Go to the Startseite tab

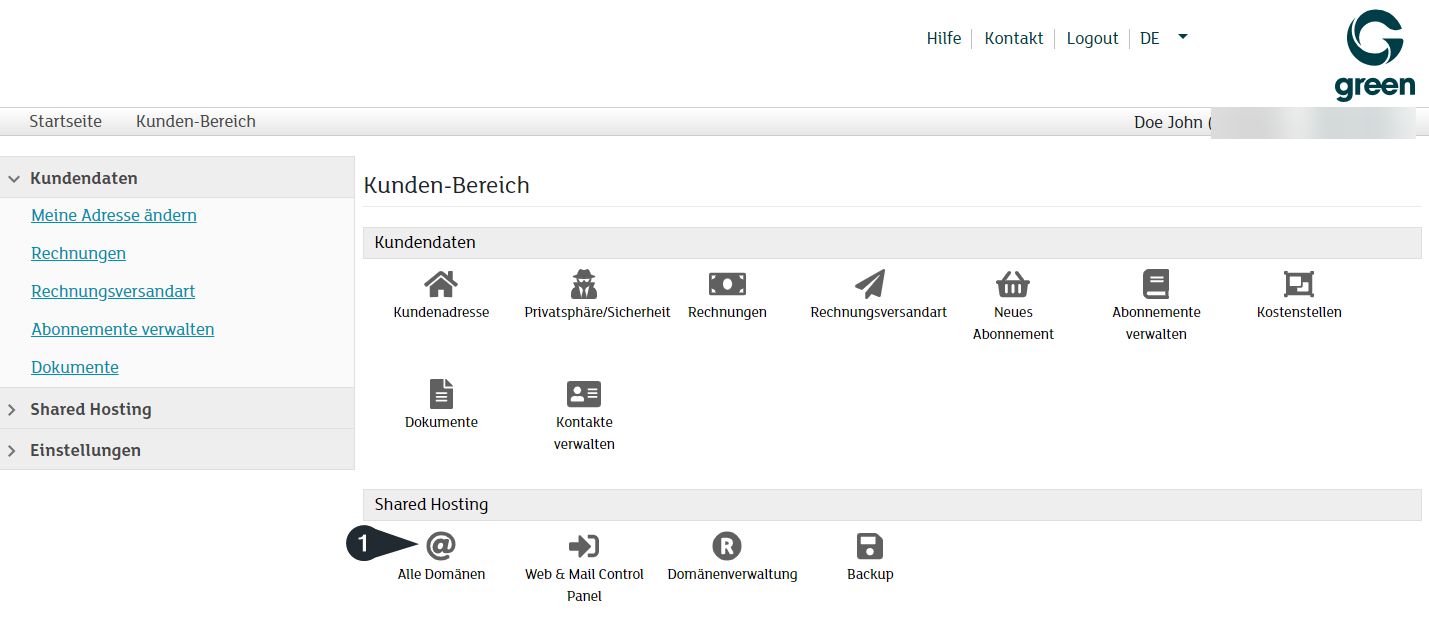coord(65,121)
